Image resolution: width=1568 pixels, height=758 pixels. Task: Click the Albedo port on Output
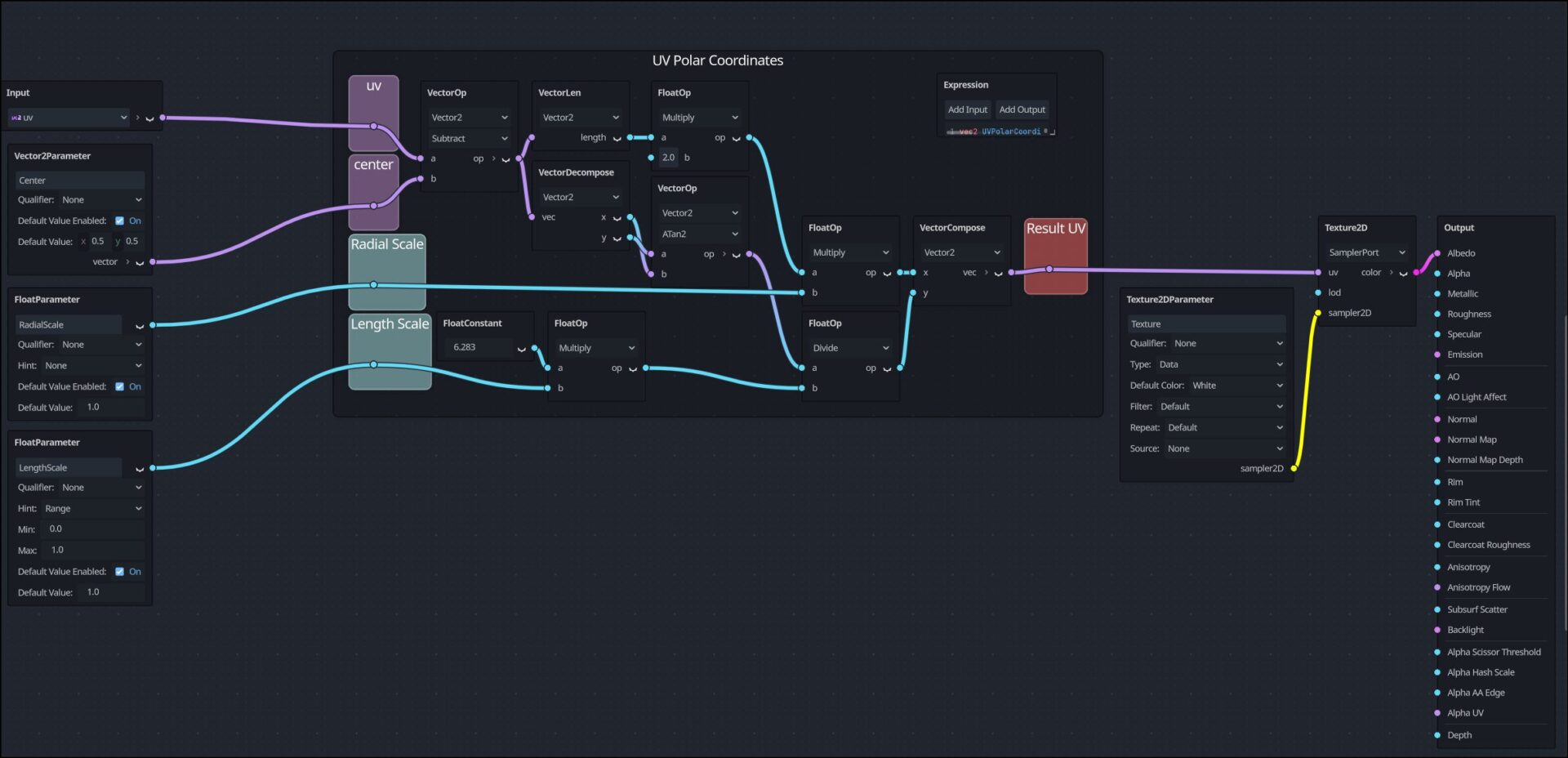1437,253
